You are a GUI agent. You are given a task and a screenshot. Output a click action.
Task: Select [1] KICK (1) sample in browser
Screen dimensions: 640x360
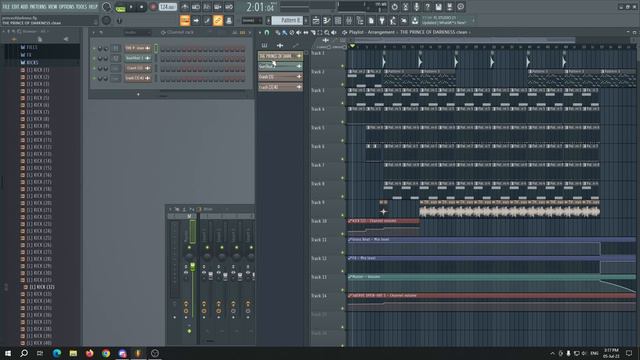click(35, 70)
